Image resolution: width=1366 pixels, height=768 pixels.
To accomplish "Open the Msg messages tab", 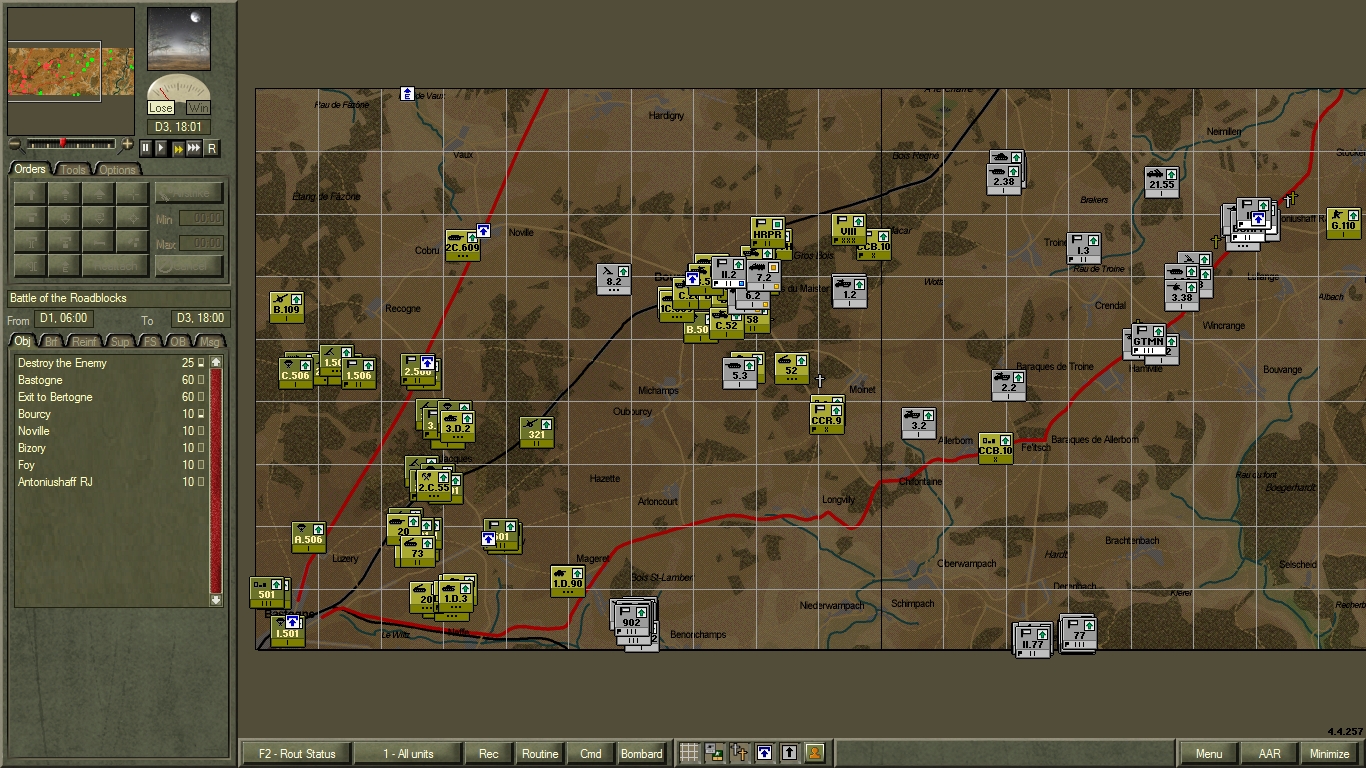I will (210, 342).
